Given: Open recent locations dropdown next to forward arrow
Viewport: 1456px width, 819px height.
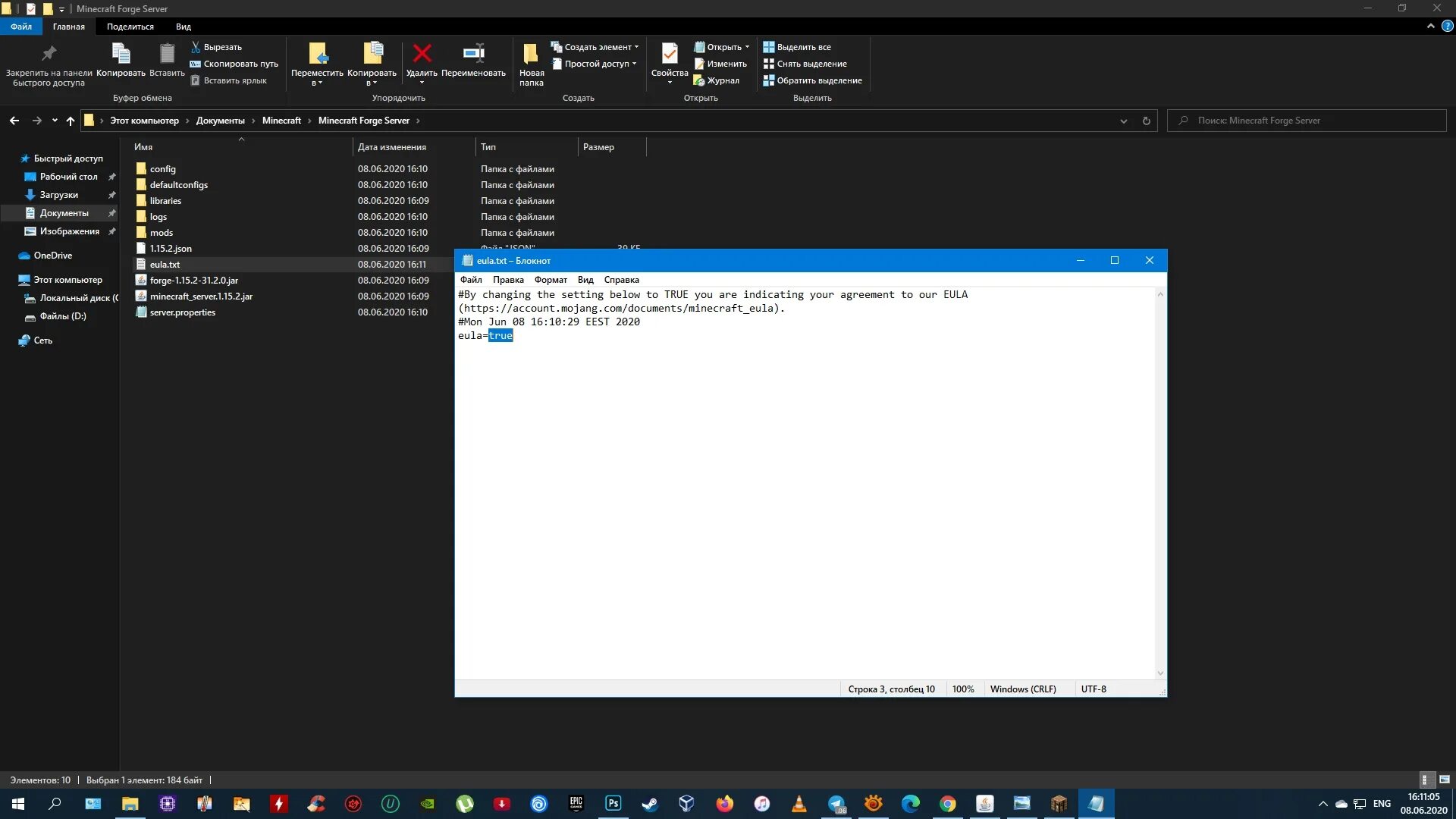Looking at the screenshot, I should point(55,121).
